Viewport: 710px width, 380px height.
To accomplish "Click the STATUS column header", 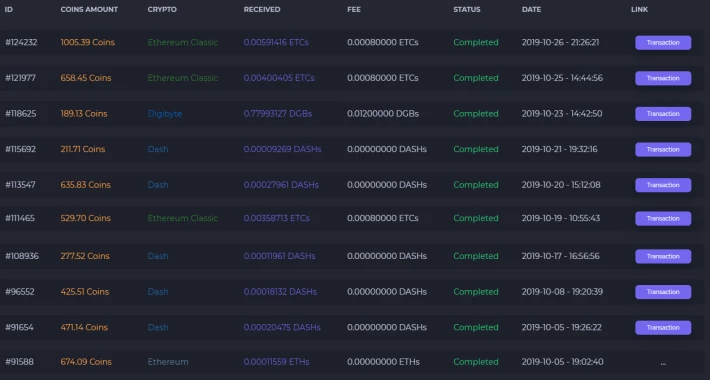I will (467, 10).
